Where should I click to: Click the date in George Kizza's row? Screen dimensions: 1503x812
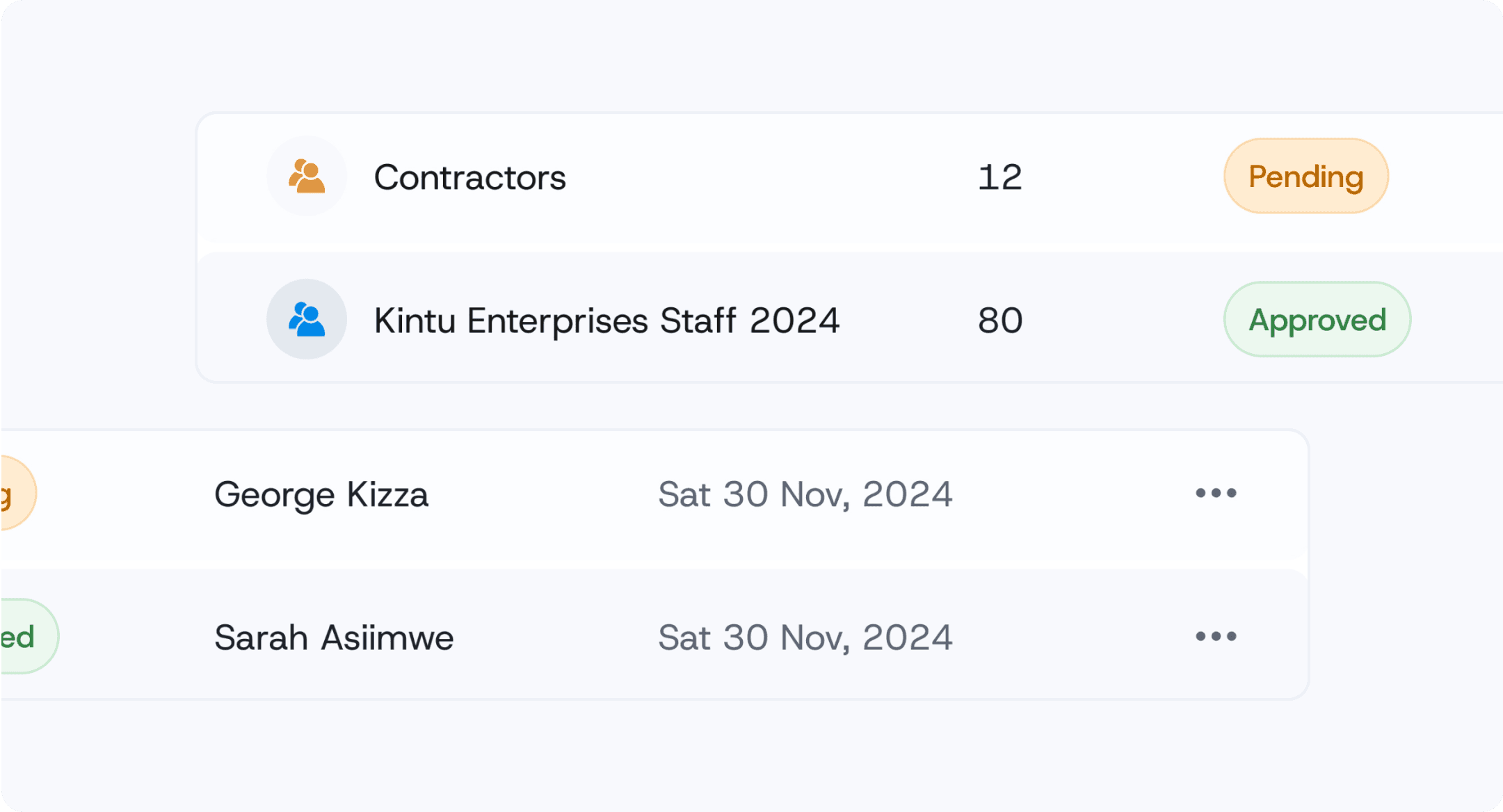[x=805, y=495]
